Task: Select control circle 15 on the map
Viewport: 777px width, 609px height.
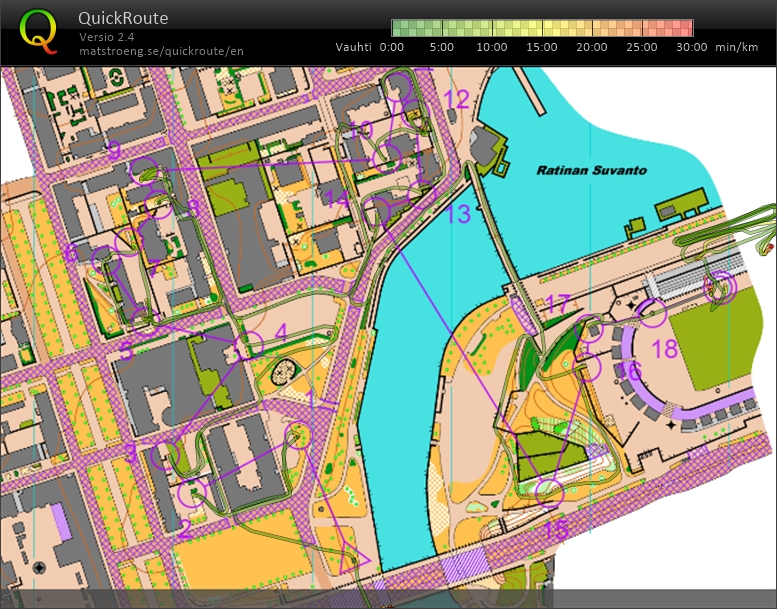Action: [x=548, y=491]
